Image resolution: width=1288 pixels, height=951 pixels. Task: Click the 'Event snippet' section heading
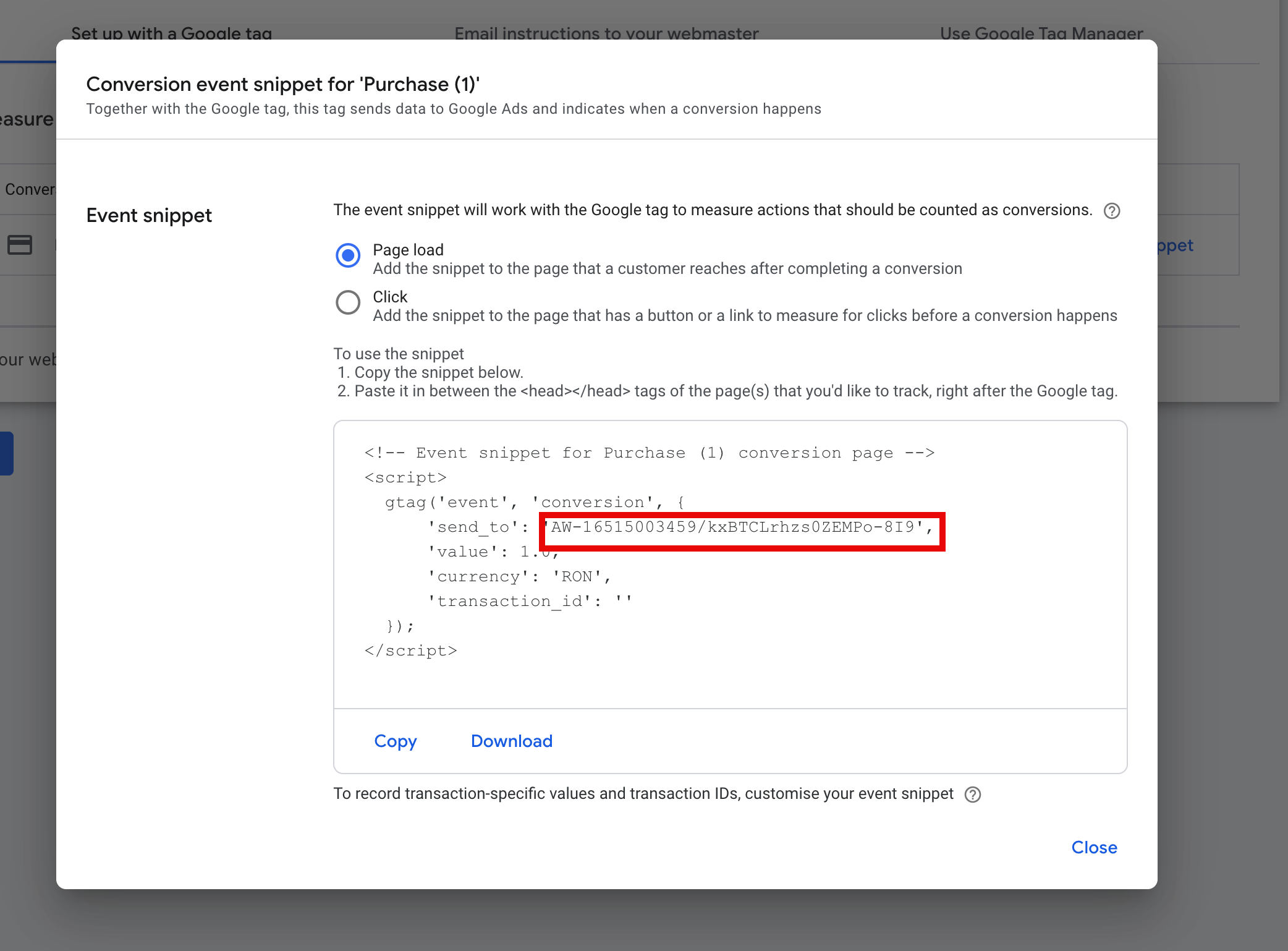pos(149,215)
